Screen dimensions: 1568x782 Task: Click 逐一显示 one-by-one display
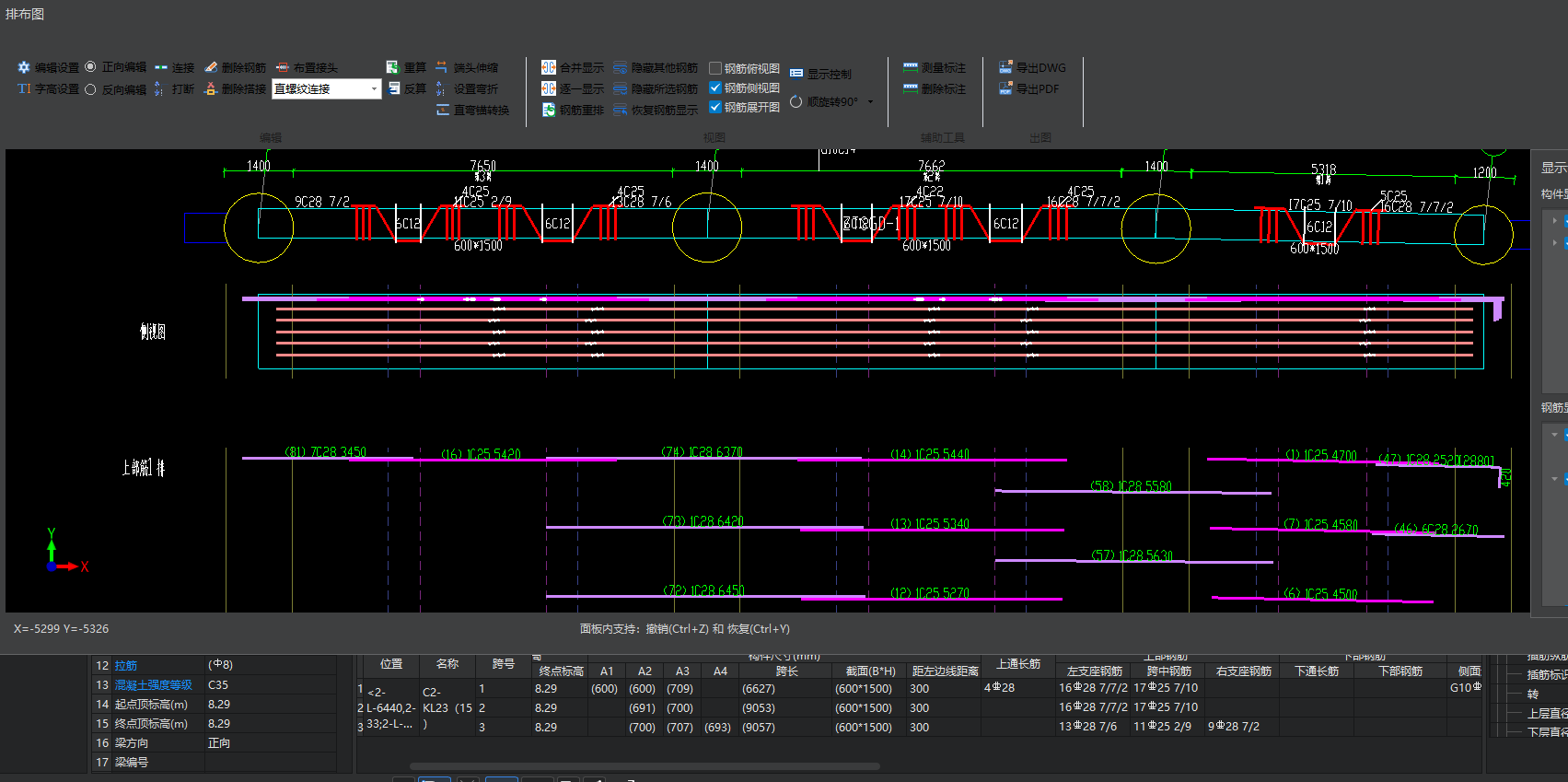coord(573,89)
